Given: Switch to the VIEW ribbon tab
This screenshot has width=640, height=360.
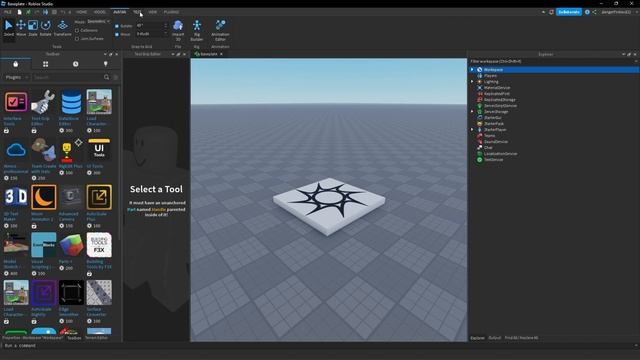Looking at the screenshot, I should (x=153, y=12).
